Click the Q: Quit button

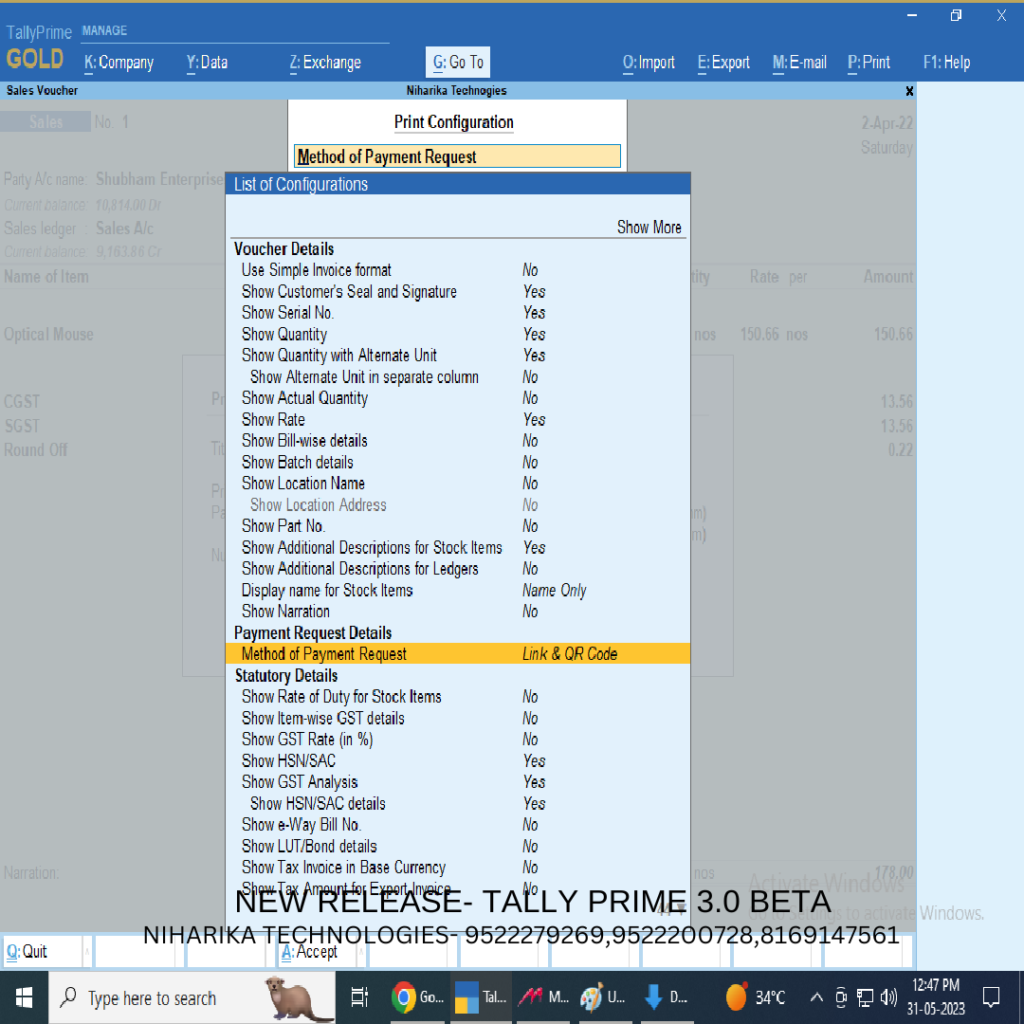[x=43, y=952]
